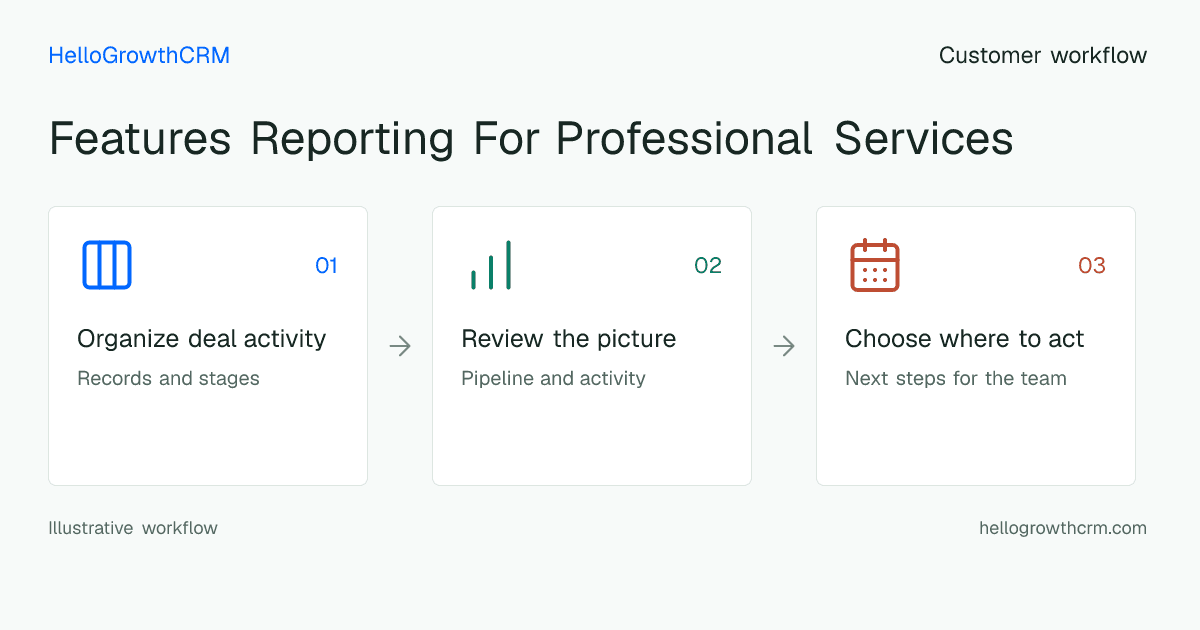Click the "Pipeline and activity" subtitle
The height and width of the screenshot is (630, 1200).
tap(553, 379)
